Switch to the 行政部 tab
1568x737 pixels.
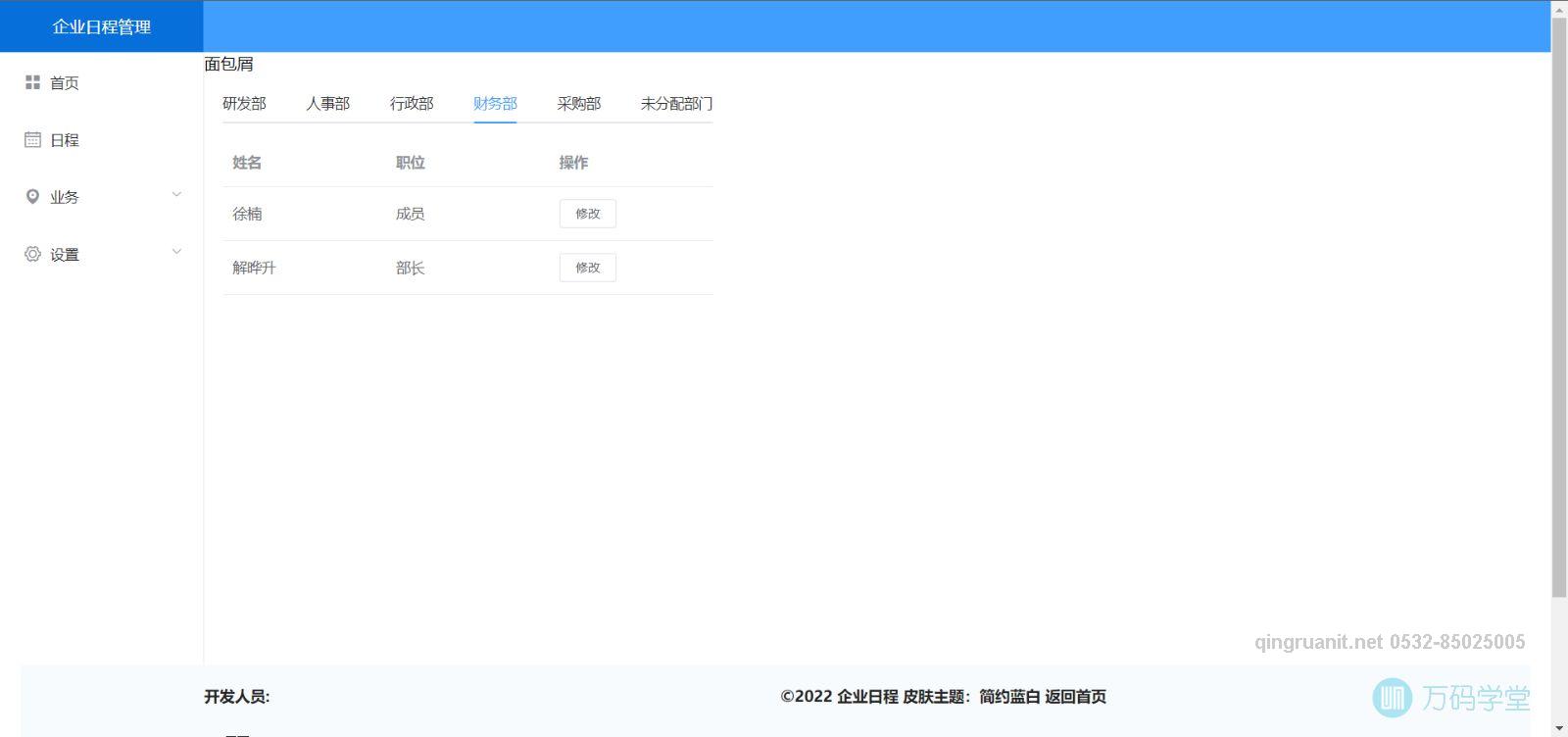click(x=412, y=103)
